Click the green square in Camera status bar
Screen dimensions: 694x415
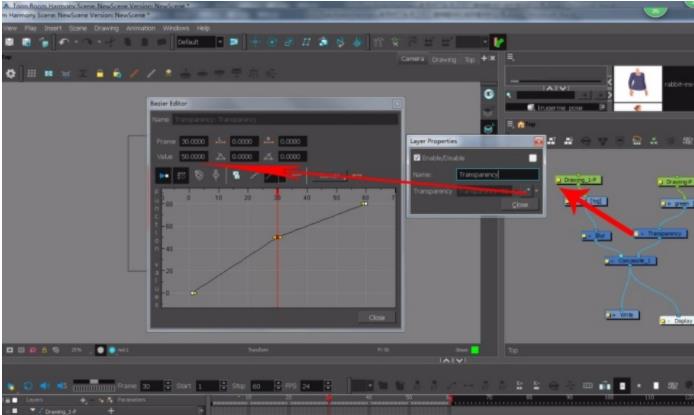(474, 350)
